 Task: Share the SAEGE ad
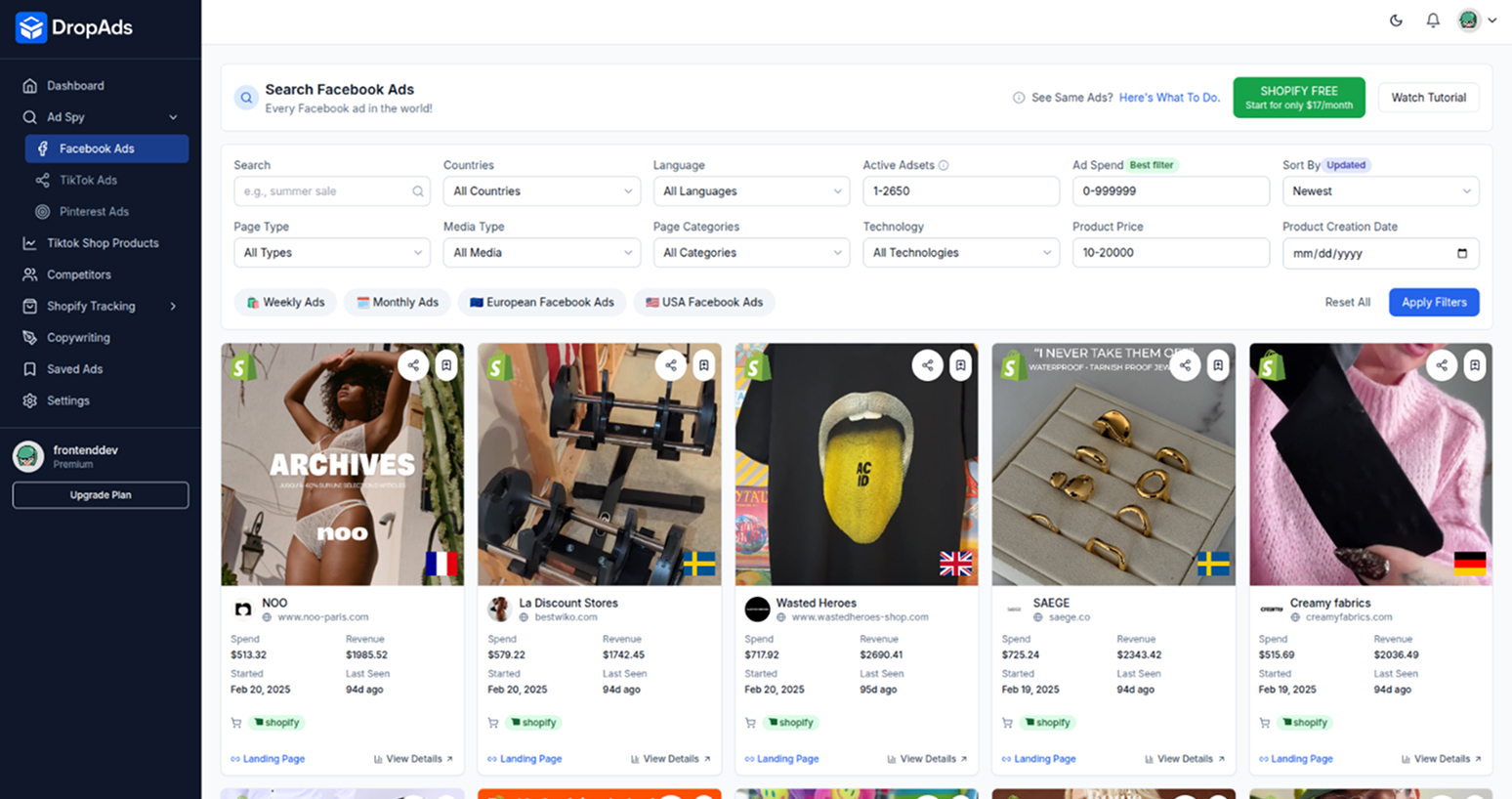[x=1185, y=365]
